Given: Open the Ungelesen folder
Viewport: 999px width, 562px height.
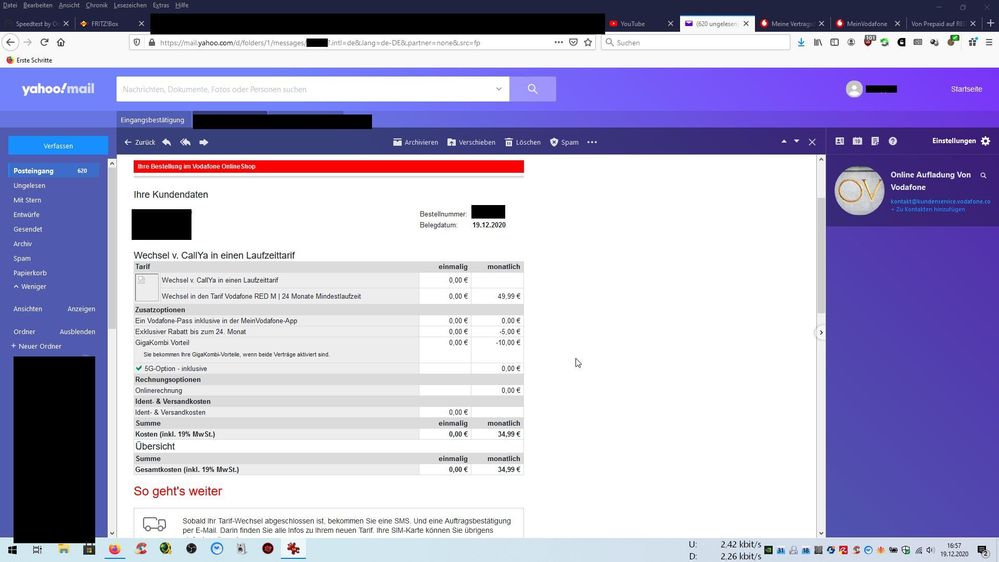Looking at the screenshot, I should 29,185.
